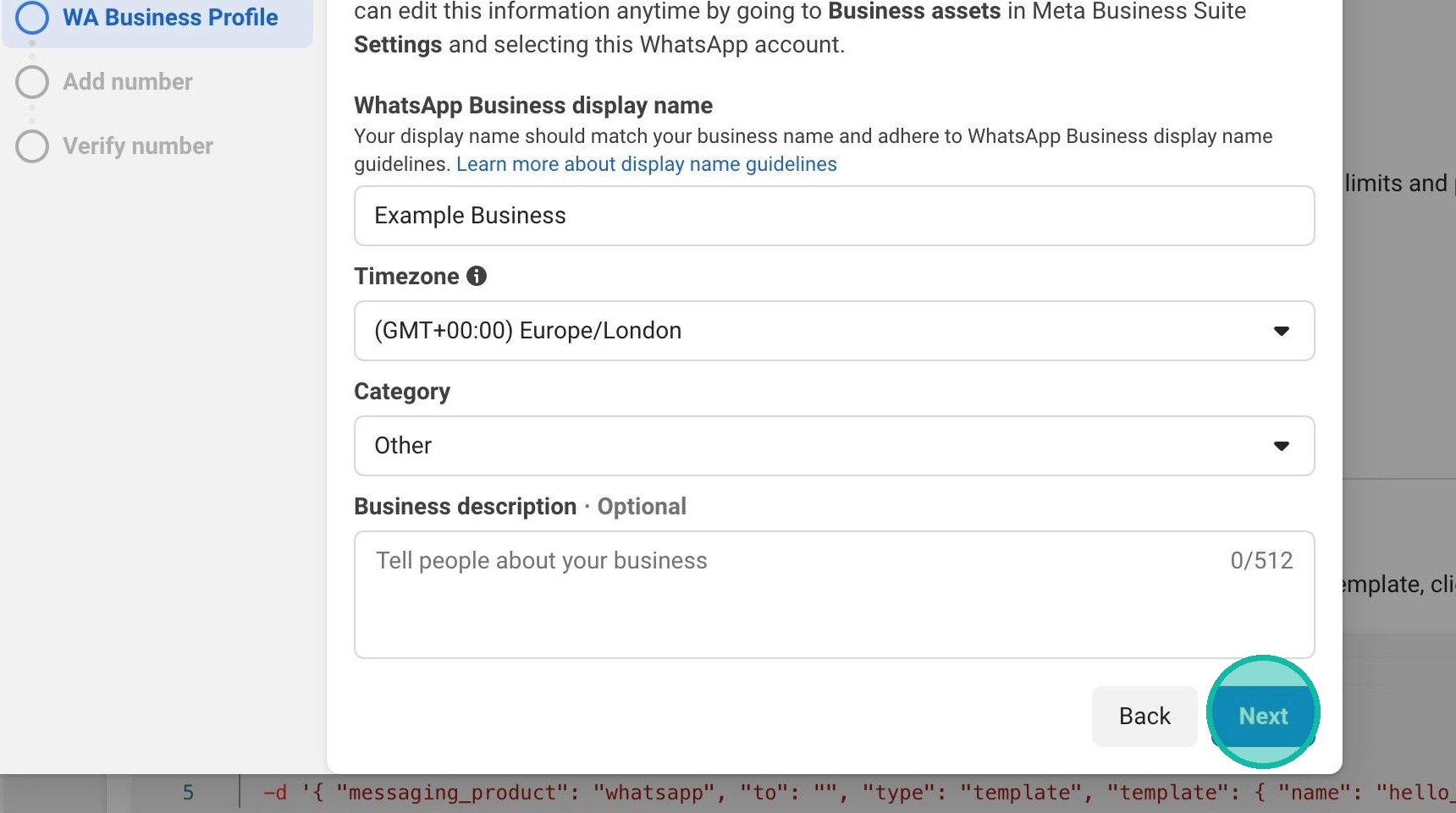Click the WhatsApp Business display name label
The height and width of the screenshot is (813, 1456).
pos(532,105)
